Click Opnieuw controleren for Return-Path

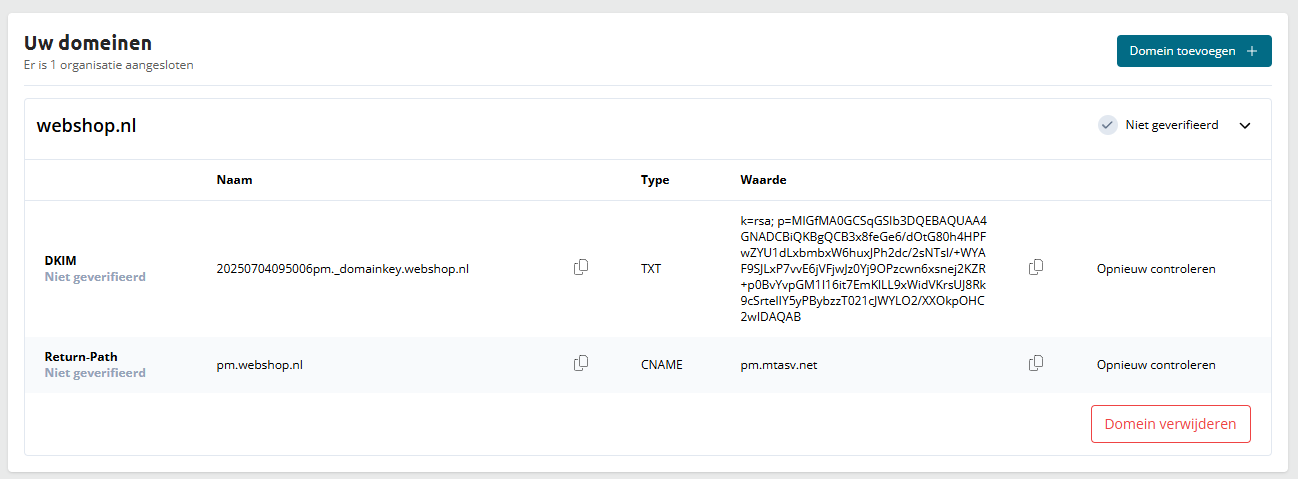point(1156,365)
